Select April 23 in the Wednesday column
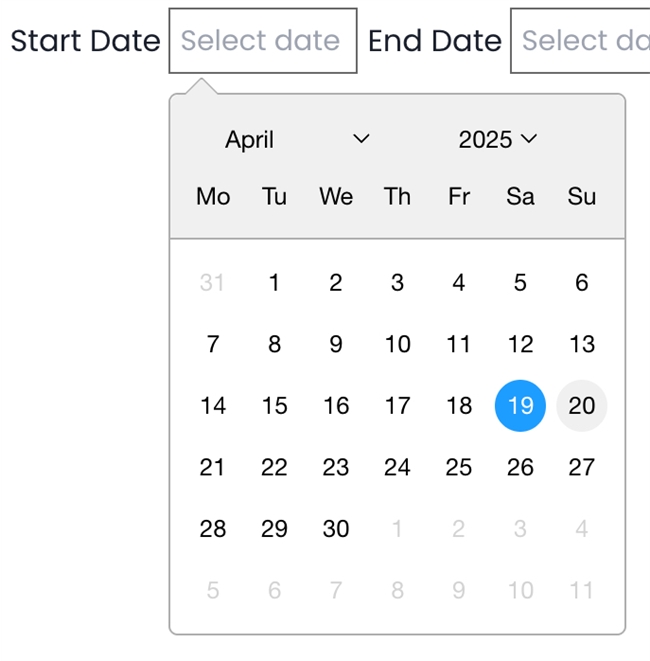Screen dimensions: 650x661 click(336, 467)
